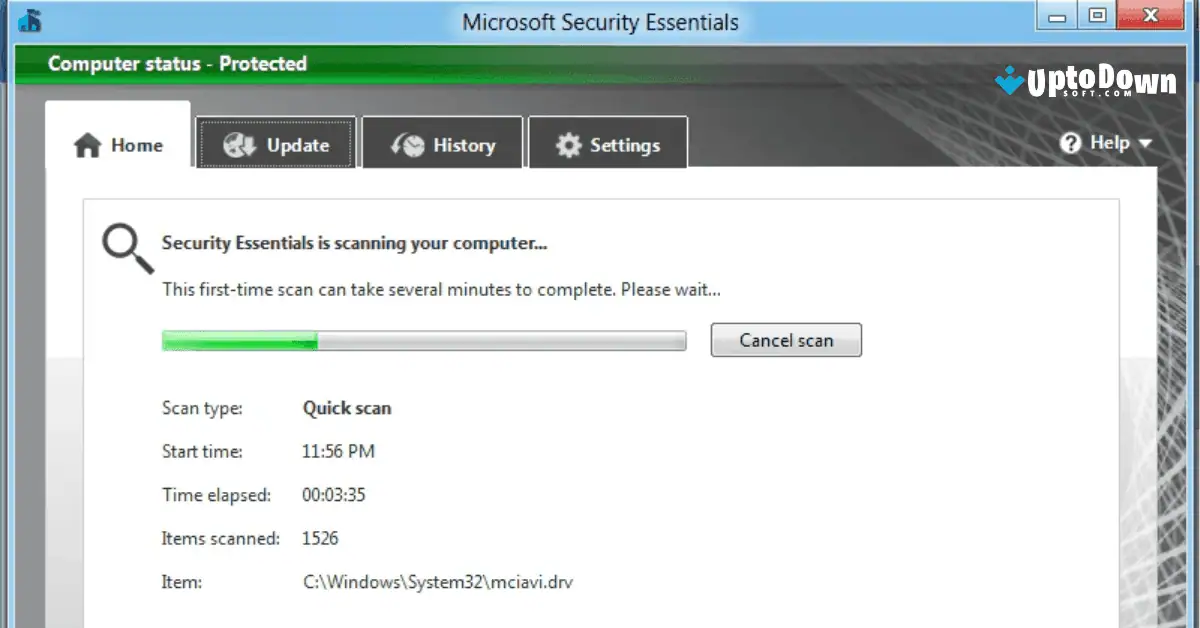
Task: Click the Home house icon
Action: [88, 144]
